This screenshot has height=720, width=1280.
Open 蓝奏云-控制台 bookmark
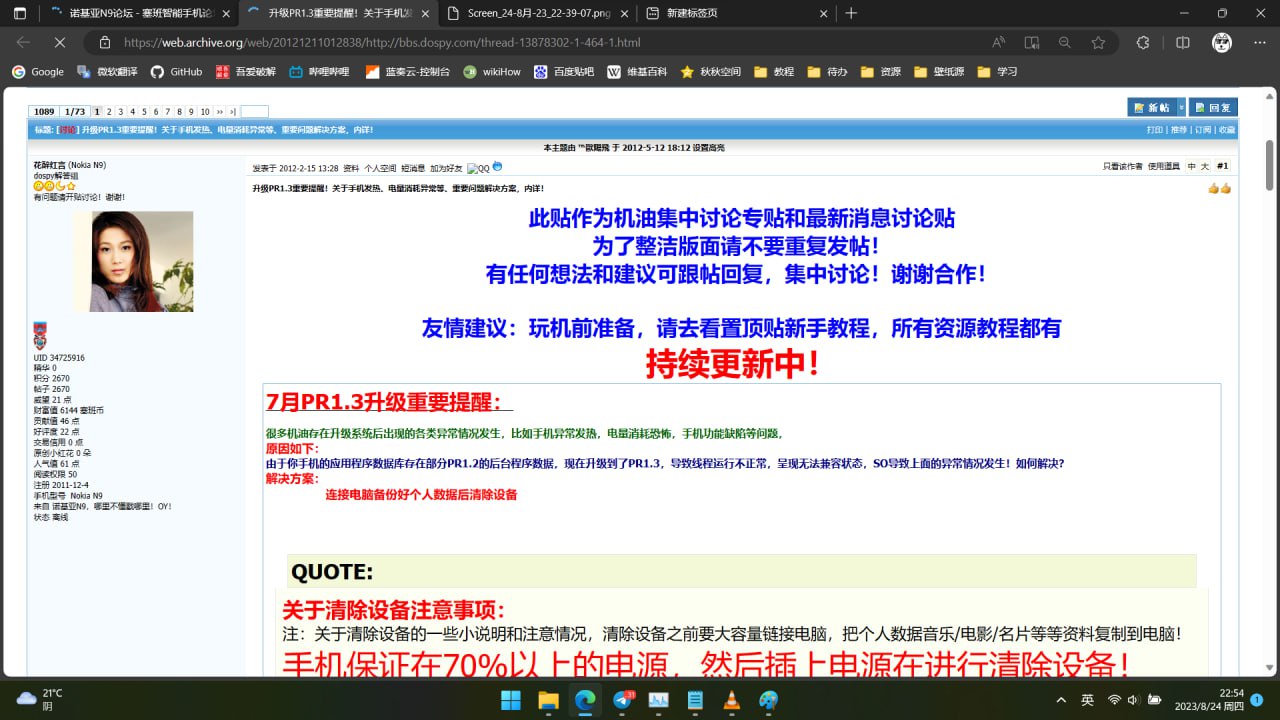coord(408,72)
